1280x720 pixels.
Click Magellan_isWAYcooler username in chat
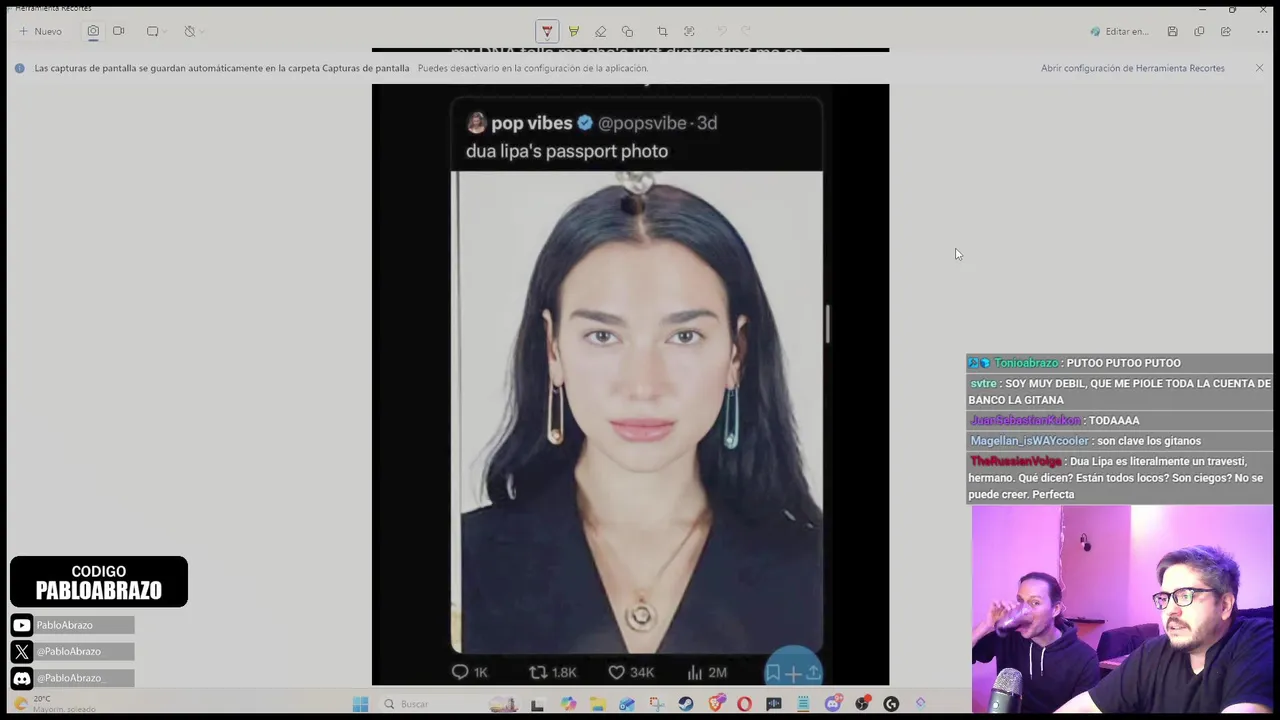(x=1029, y=441)
